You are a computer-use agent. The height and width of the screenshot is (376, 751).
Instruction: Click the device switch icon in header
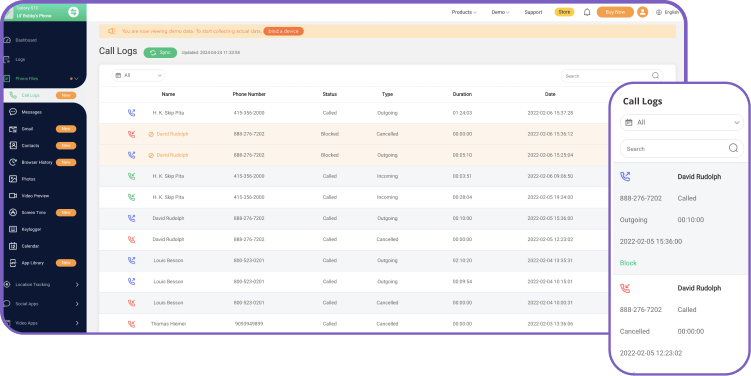pos(74,12)
